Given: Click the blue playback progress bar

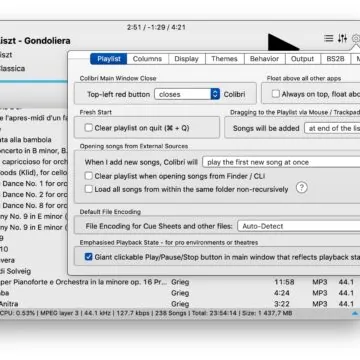Looking at the screenshot, I should [x=33, y=81].
